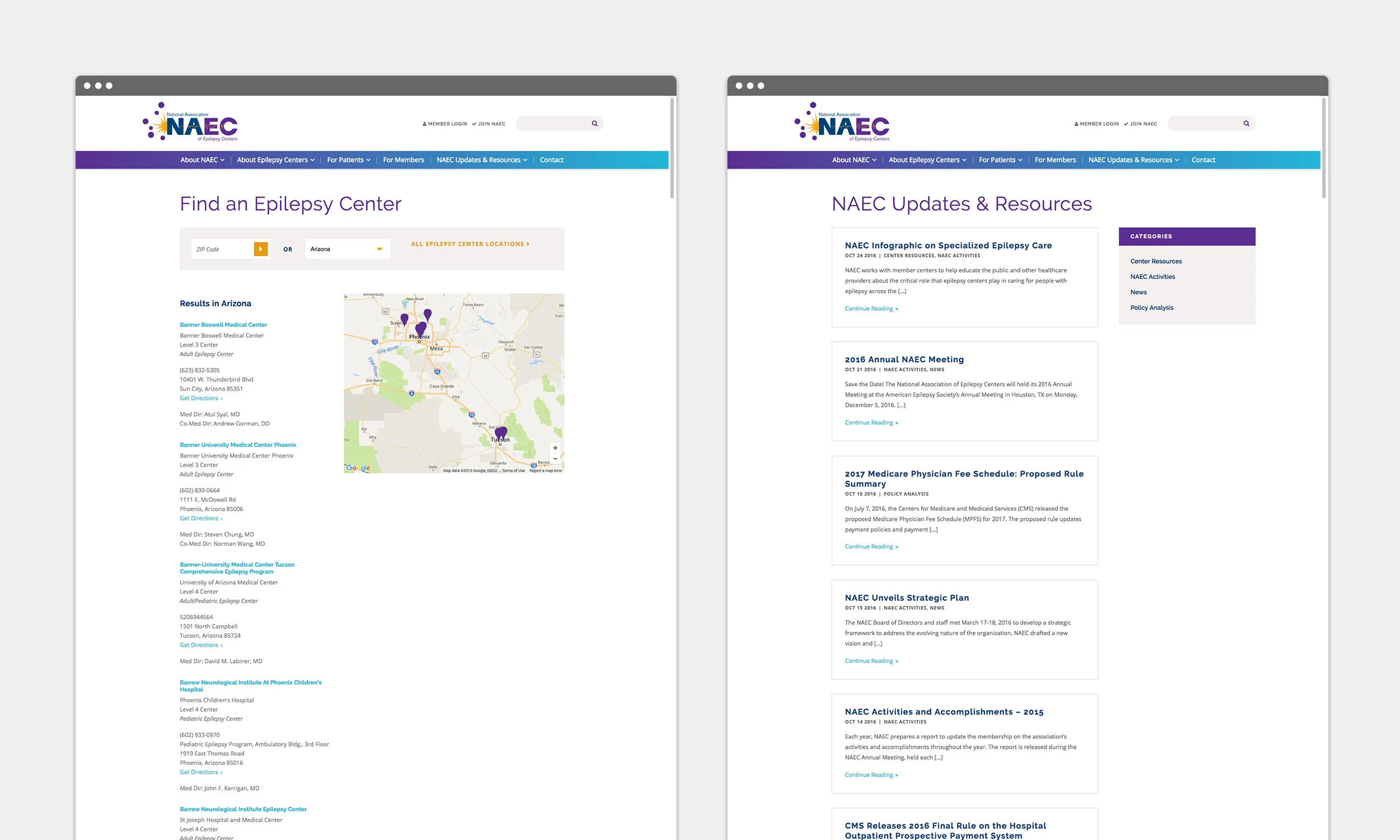
Task: Open 2016 Annual NAEC Meeting post
Action: [x=904, y=360]
